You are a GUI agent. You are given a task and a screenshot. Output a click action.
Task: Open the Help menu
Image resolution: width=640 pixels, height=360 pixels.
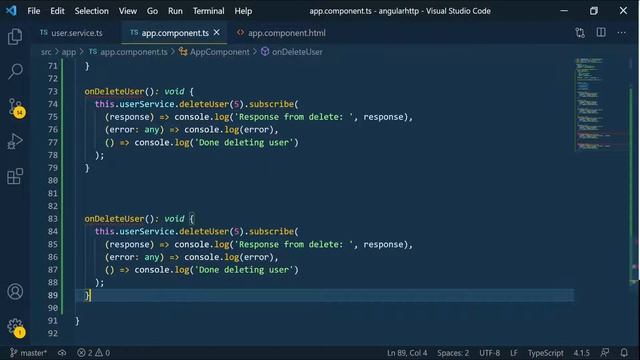pyautogui.click(x=243, y=11)
